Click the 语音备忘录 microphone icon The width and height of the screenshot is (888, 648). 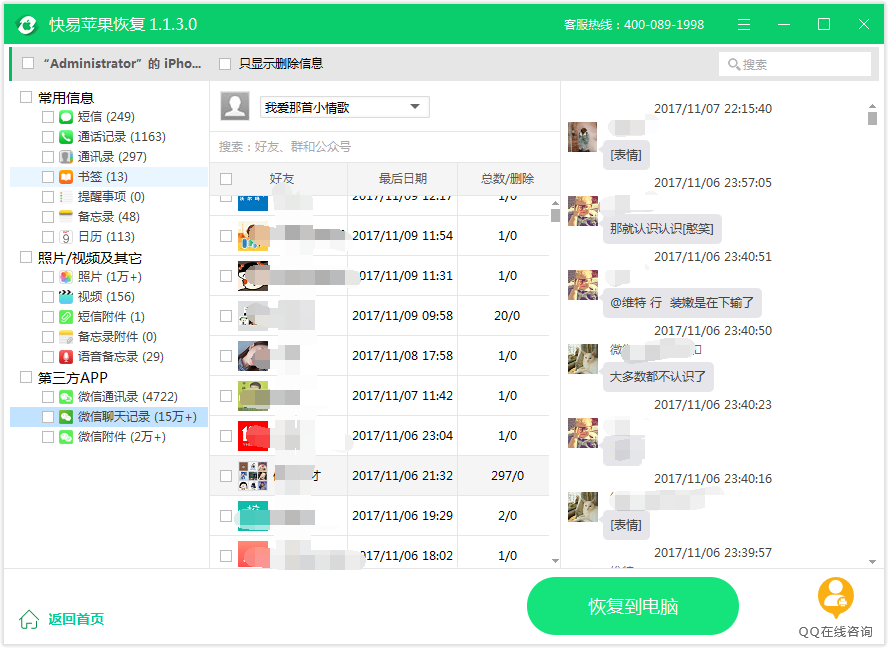point(66,357)
